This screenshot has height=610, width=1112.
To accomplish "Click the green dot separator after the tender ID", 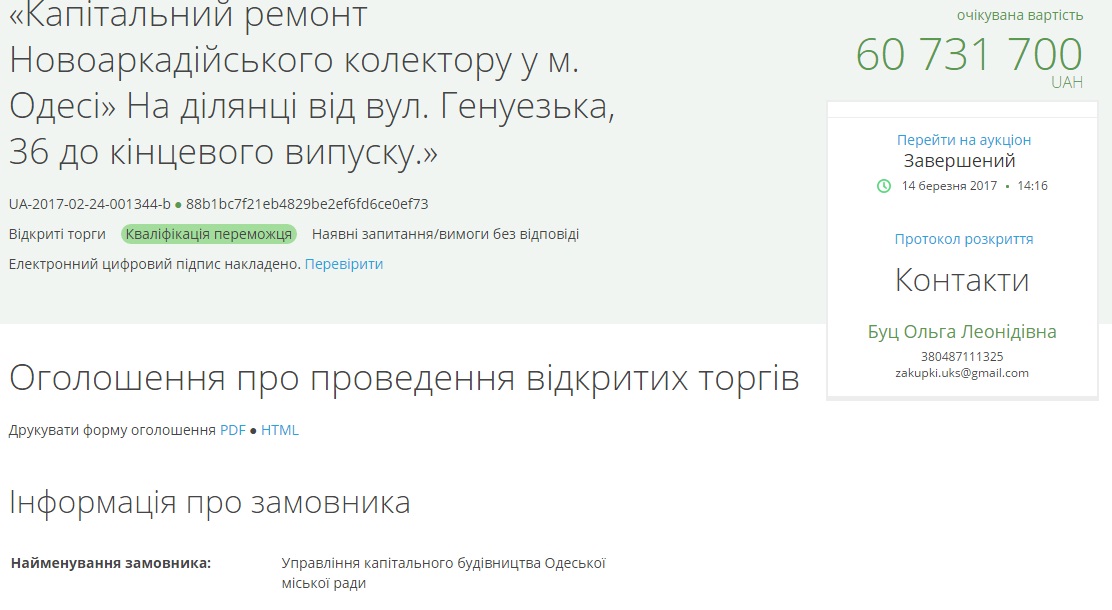I will coord(178,205).
